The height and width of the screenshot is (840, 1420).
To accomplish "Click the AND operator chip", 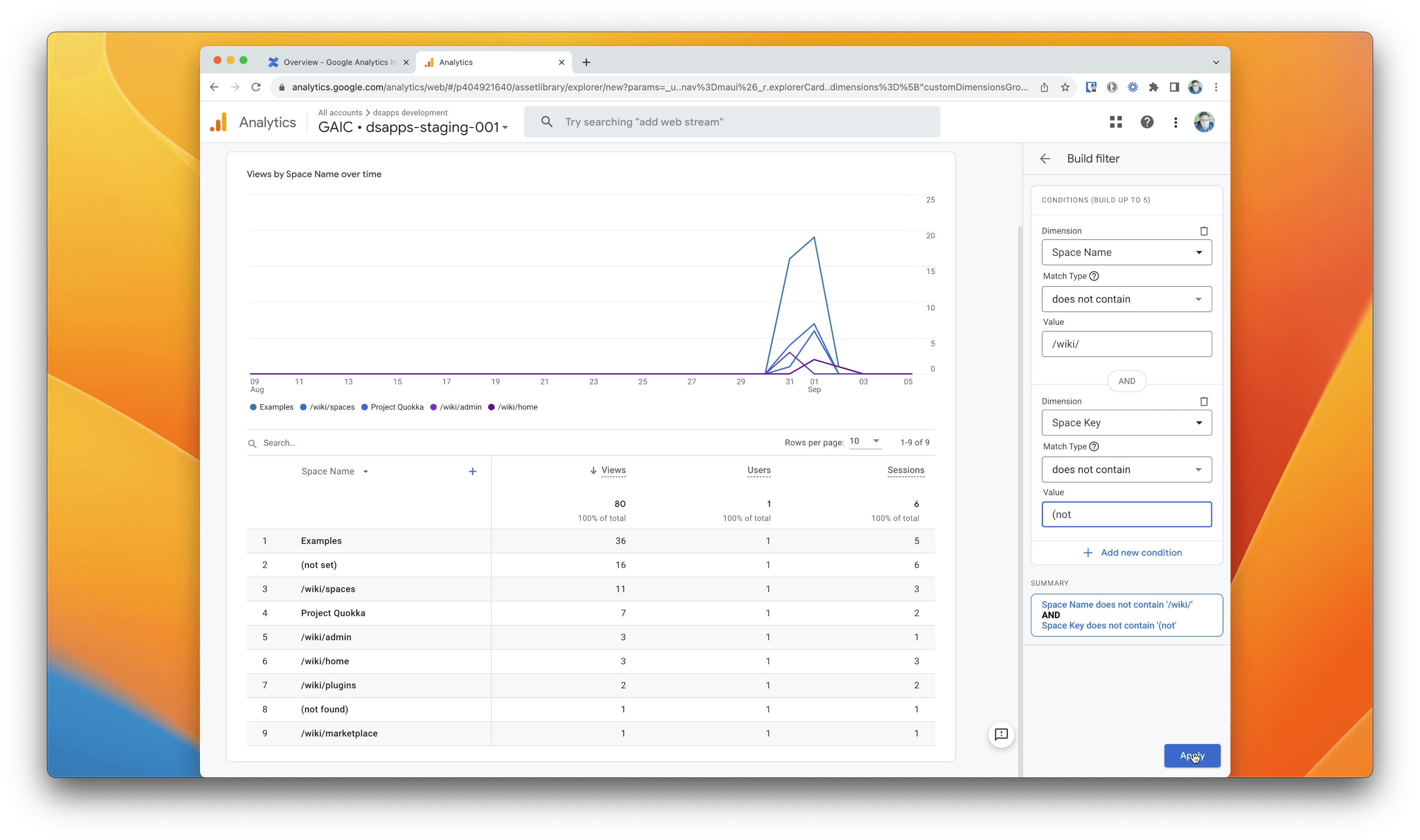I will coord(1126,381).
